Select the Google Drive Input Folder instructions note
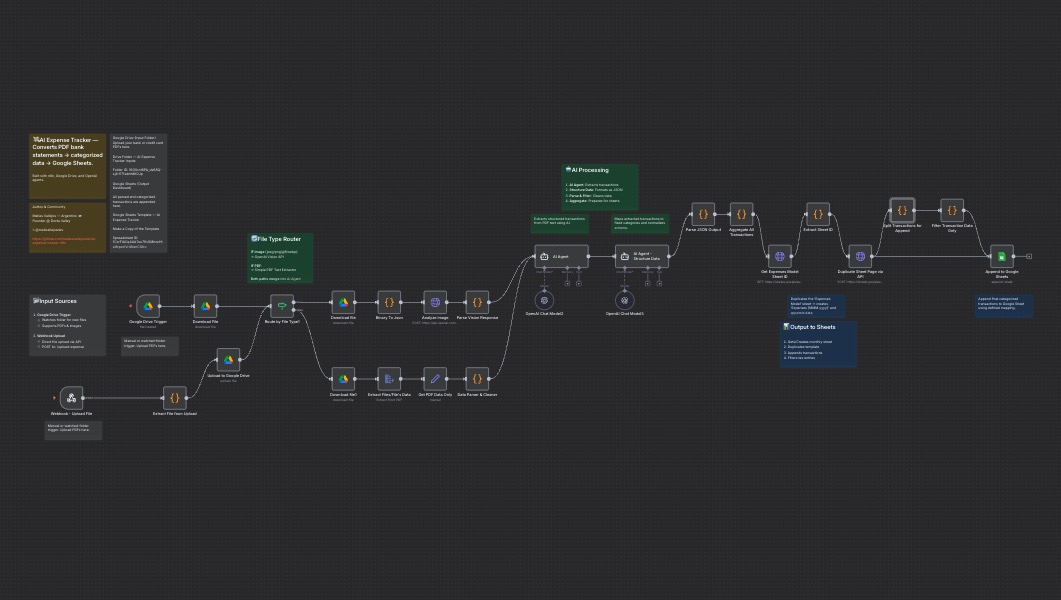This screenshot has height=600, width=1061. tap(138, 193)
